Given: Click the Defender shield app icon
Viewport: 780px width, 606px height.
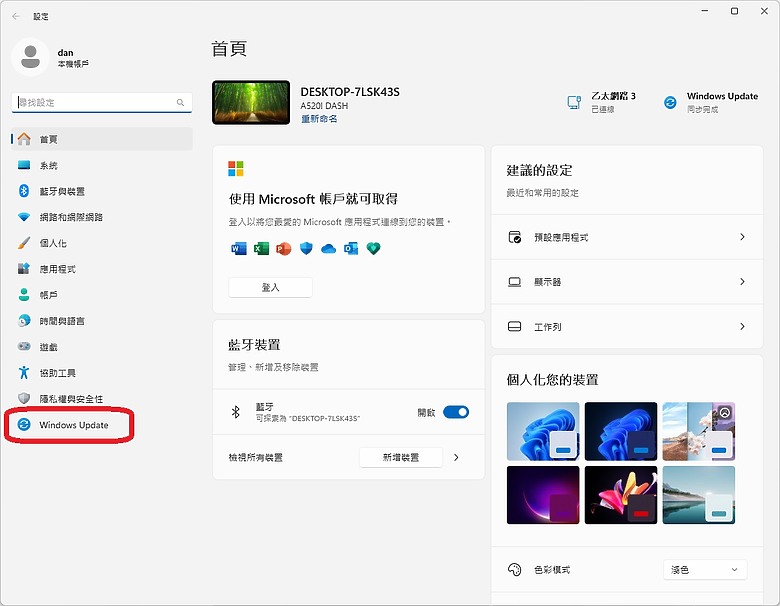Looking at the screenshot, I should 306,248.
